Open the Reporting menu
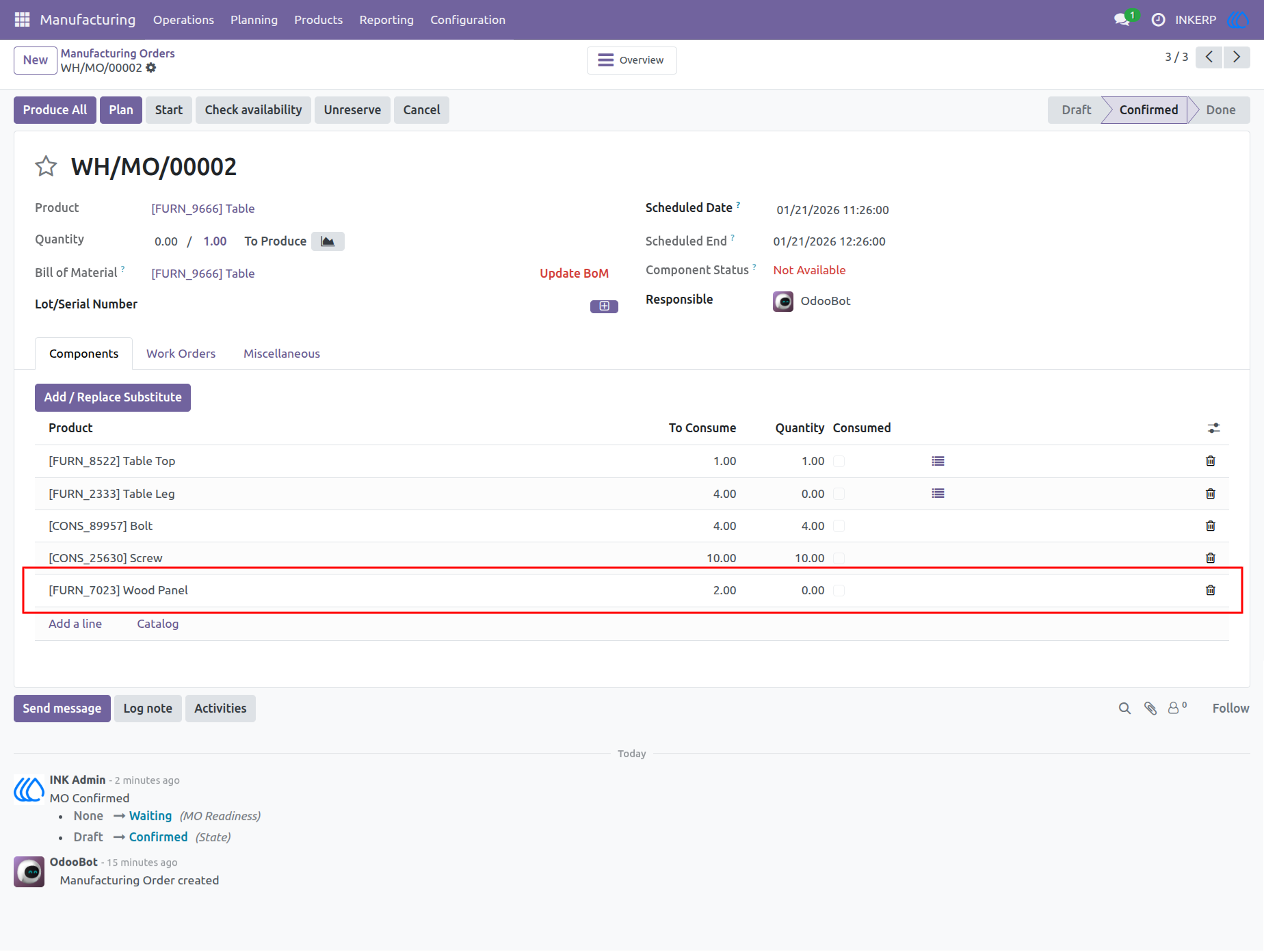Screen dimensions: 1264x952 pos(386,20)
